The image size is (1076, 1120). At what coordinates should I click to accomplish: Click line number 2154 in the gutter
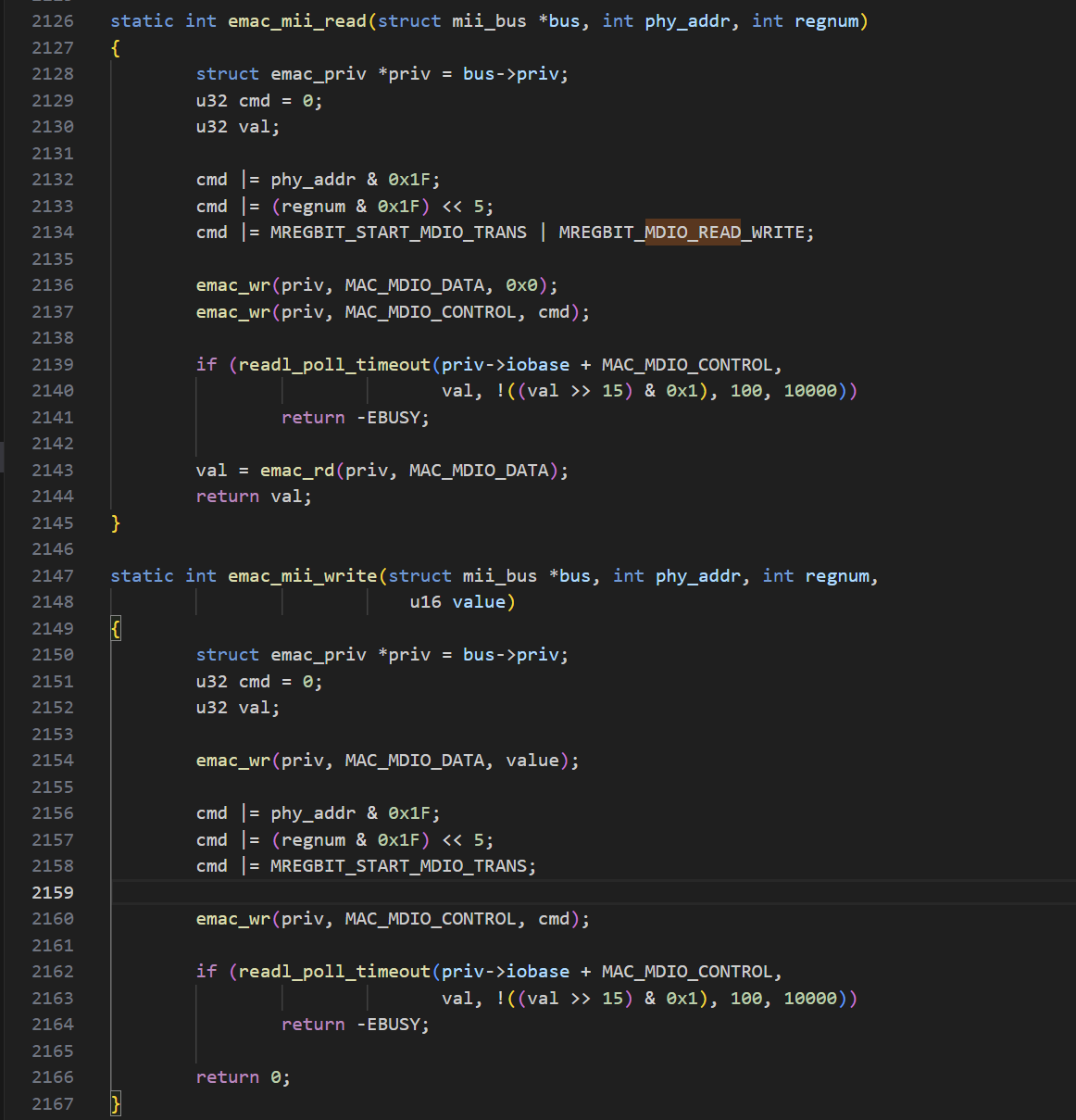tap(53, 761)
